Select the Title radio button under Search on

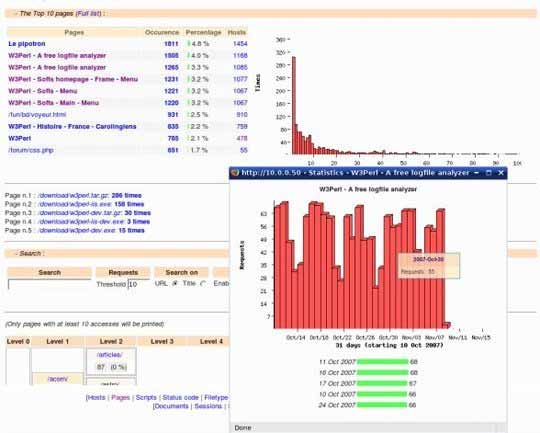pyautogui.click(x=203, y=283)
